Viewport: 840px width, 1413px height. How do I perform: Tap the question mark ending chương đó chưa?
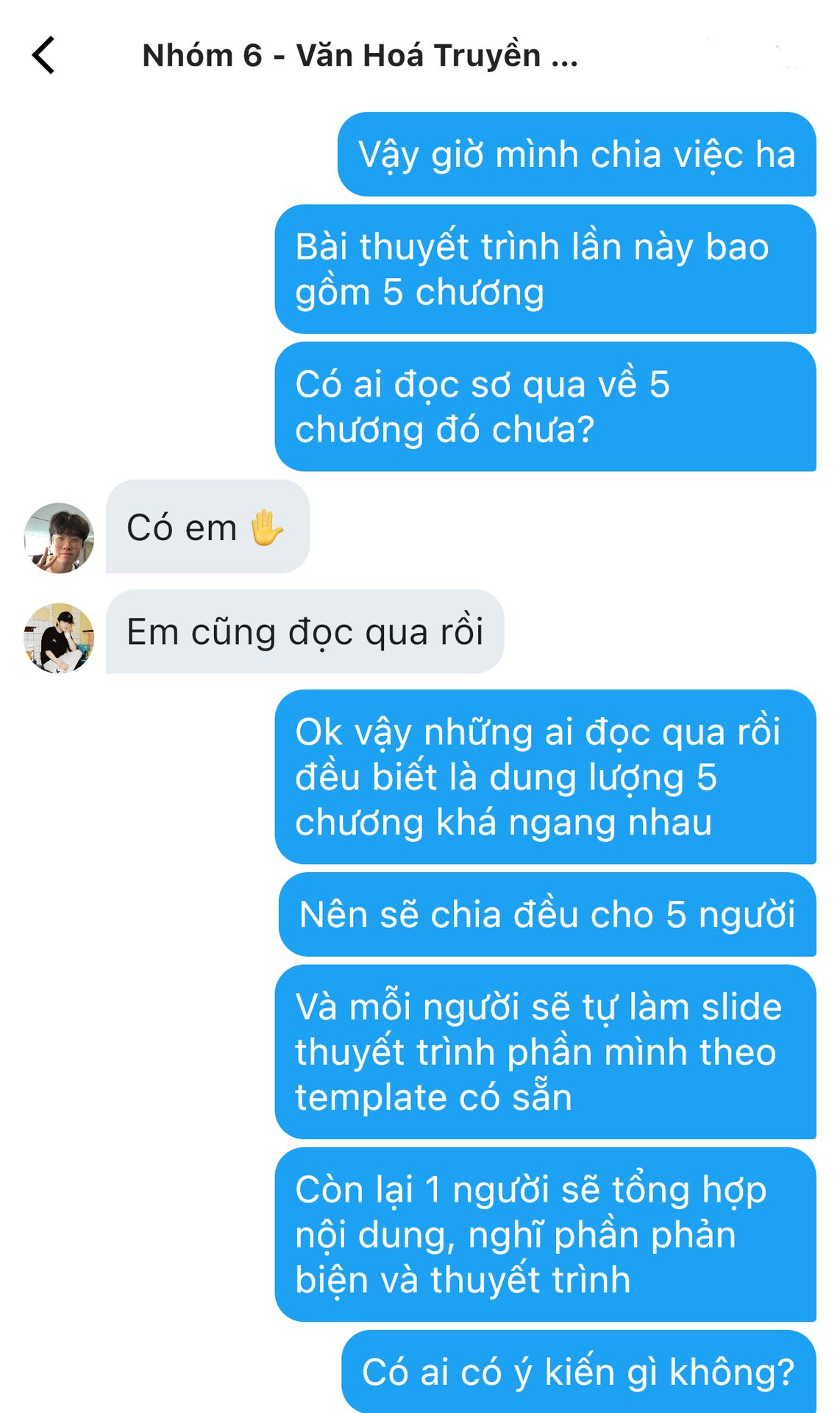[x=586, y=430]
